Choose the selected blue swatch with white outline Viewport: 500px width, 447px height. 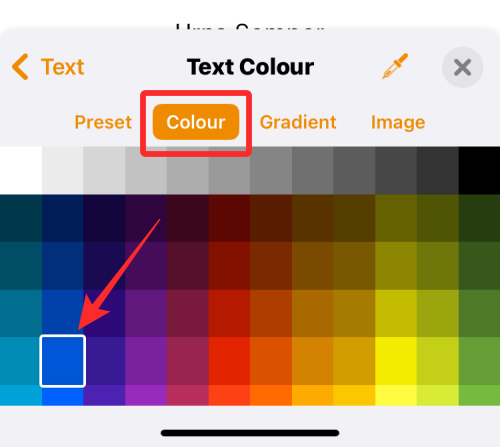63,361
